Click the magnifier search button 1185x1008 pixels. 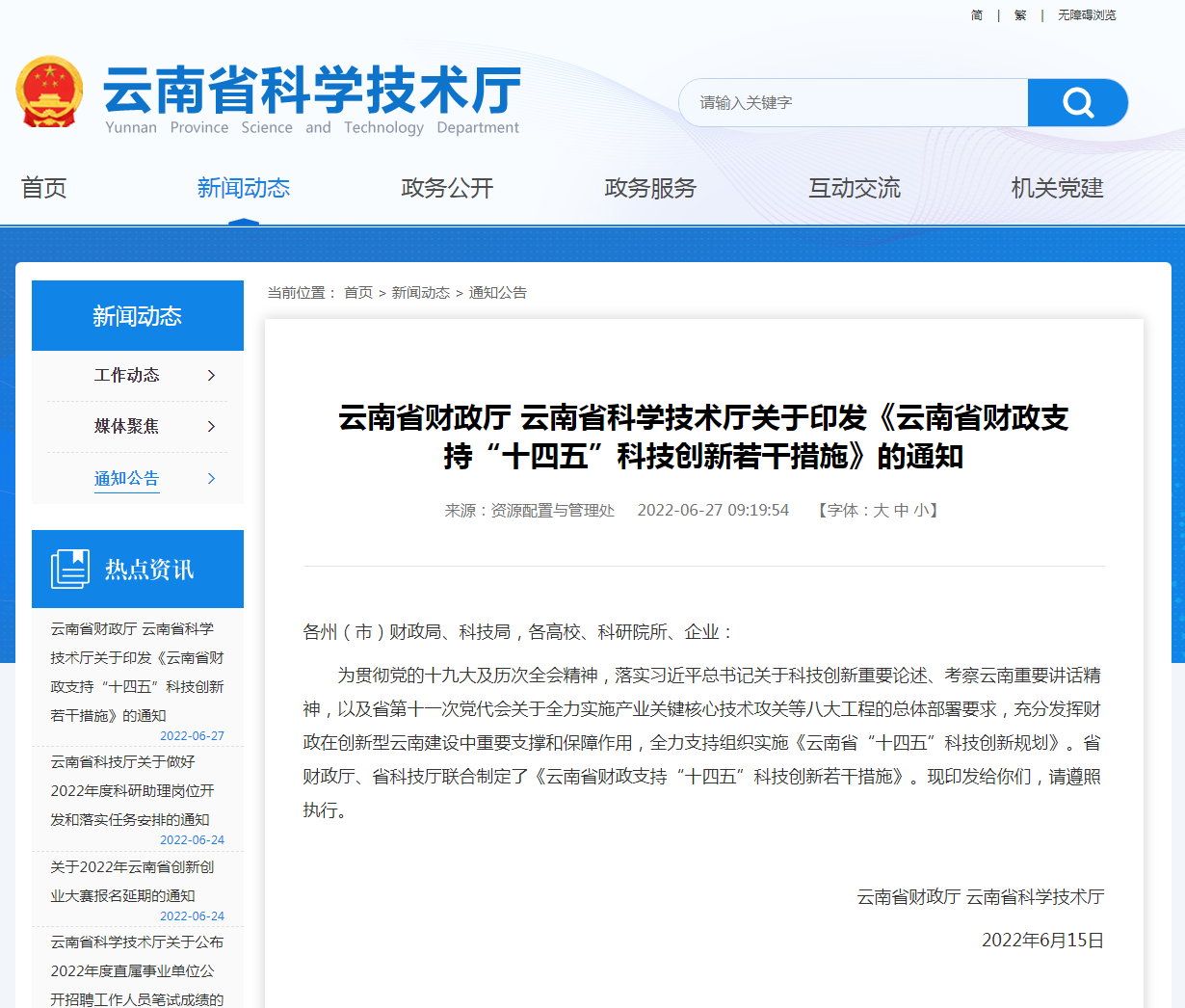pyautogui.click(x=1077, y=103)
